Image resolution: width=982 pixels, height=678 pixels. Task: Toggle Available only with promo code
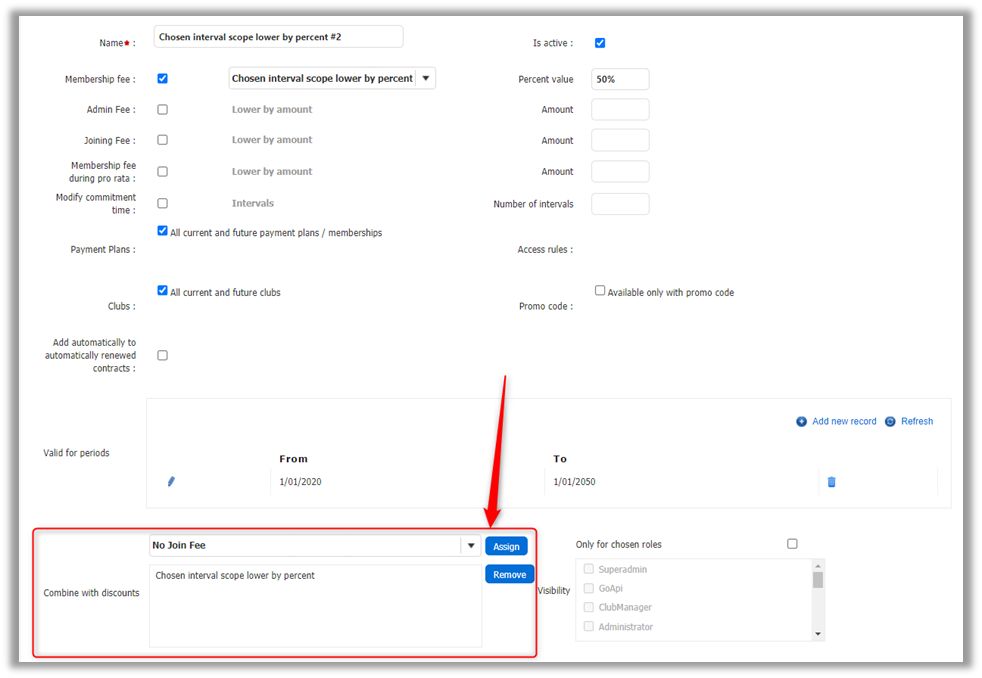(x=600, y=291)
